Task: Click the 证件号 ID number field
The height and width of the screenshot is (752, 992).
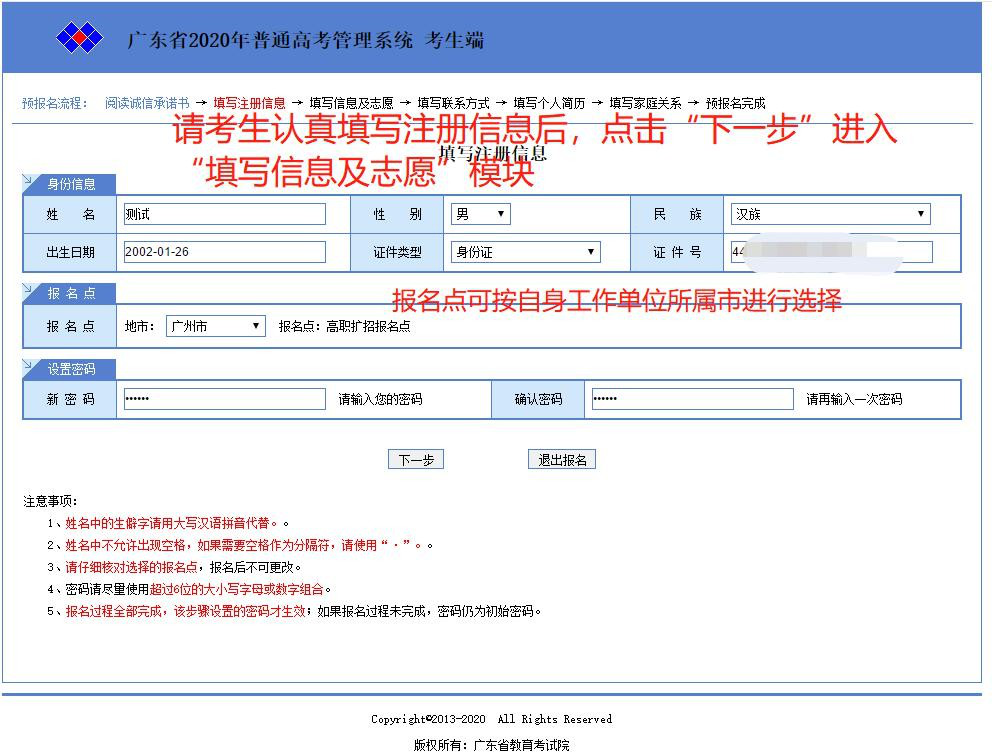Action: pyautogui.click(x=831, y=252)
